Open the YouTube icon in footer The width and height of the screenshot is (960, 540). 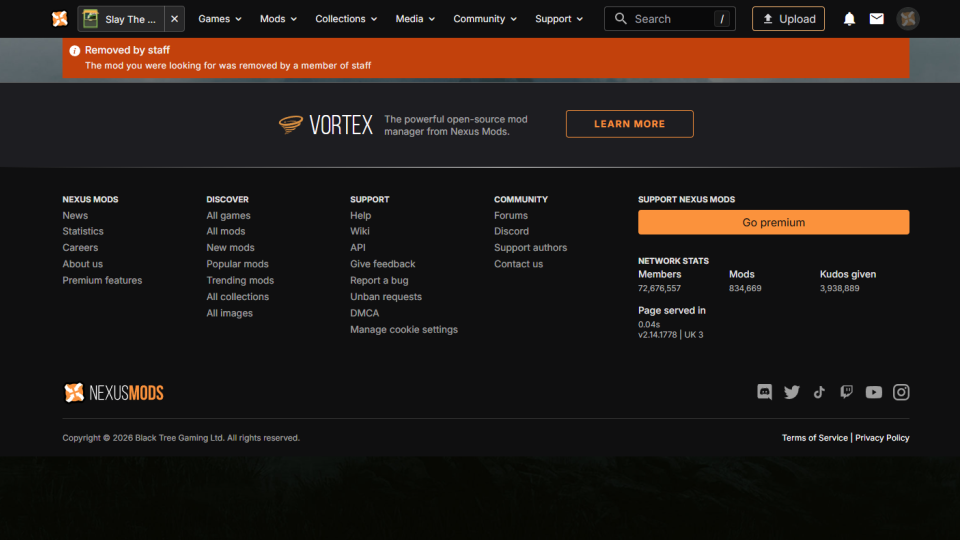(x=873, y=392)
